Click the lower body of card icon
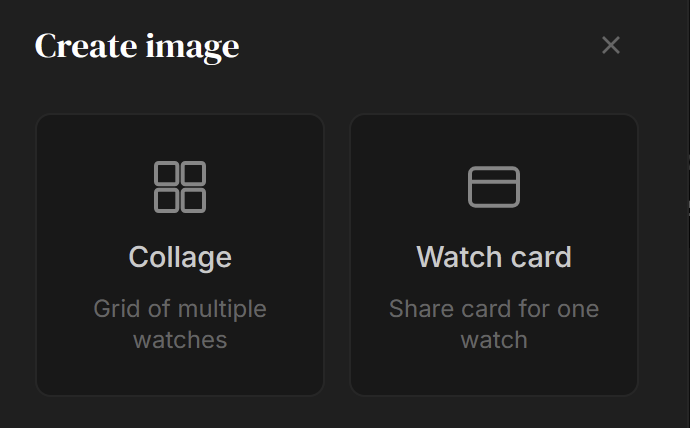This screenshot has width=690, height=428. point(494,194)
